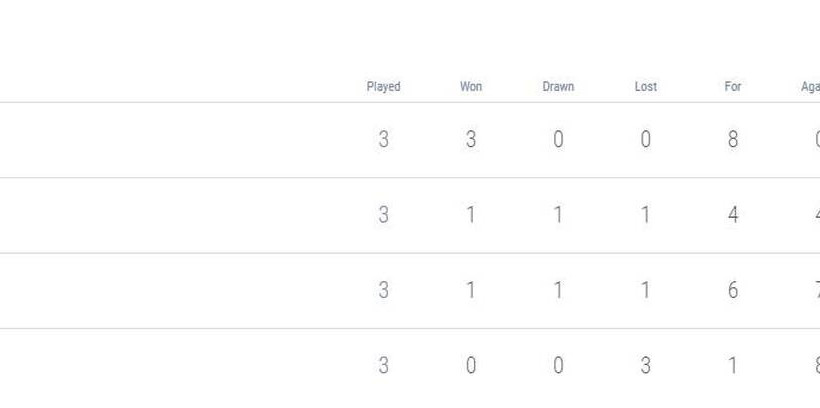This screenshot has width=820, height=408.
Task: Select the third row's Drawn value 1
Action: point(558,290)
